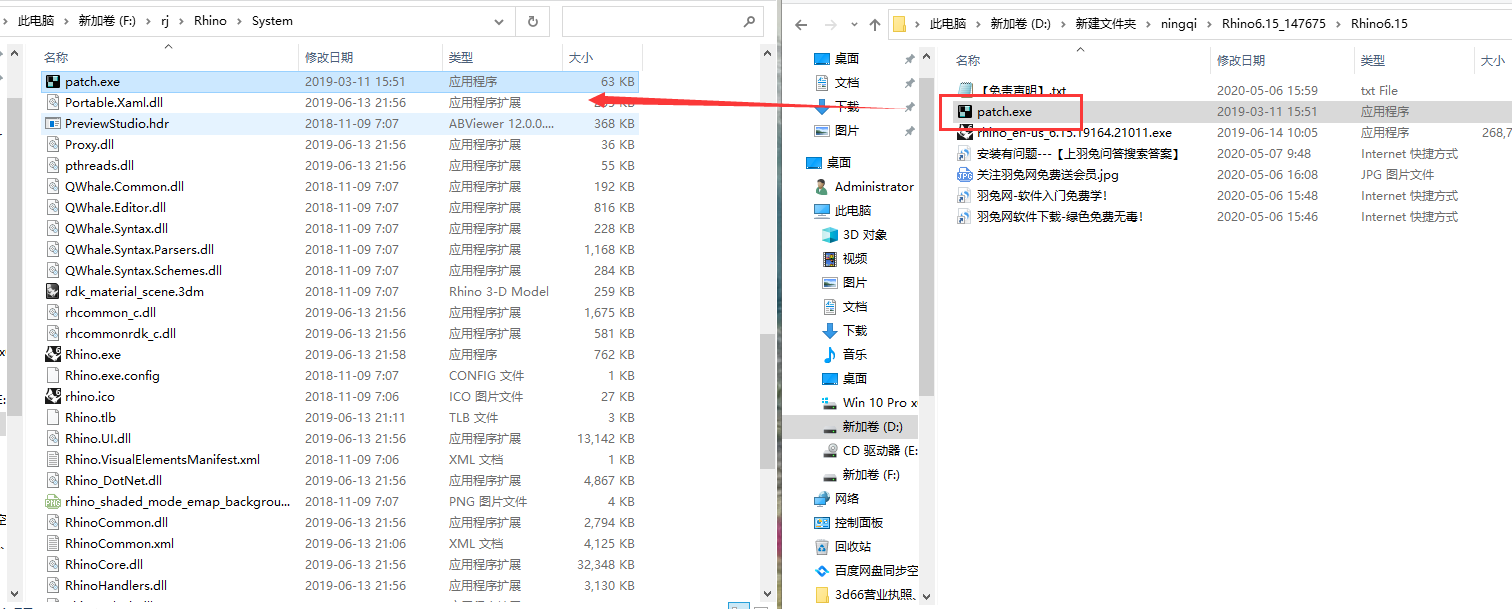This screenshot has height=609, width=1512.
Task: Click the 【免责声明】.txt file icon
Action: [965, 90]
